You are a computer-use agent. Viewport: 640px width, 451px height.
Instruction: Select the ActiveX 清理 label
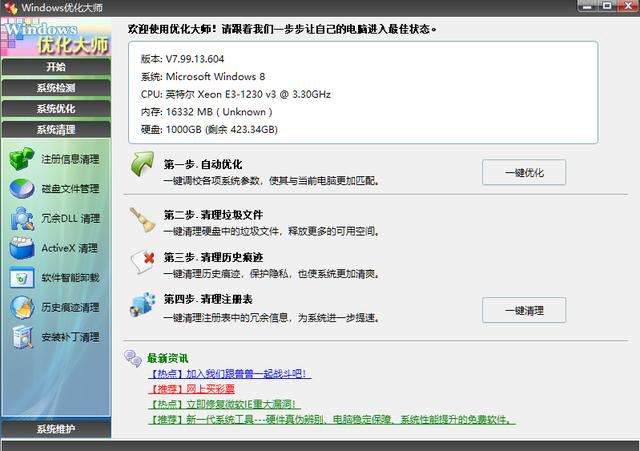(x=69, y=248)
